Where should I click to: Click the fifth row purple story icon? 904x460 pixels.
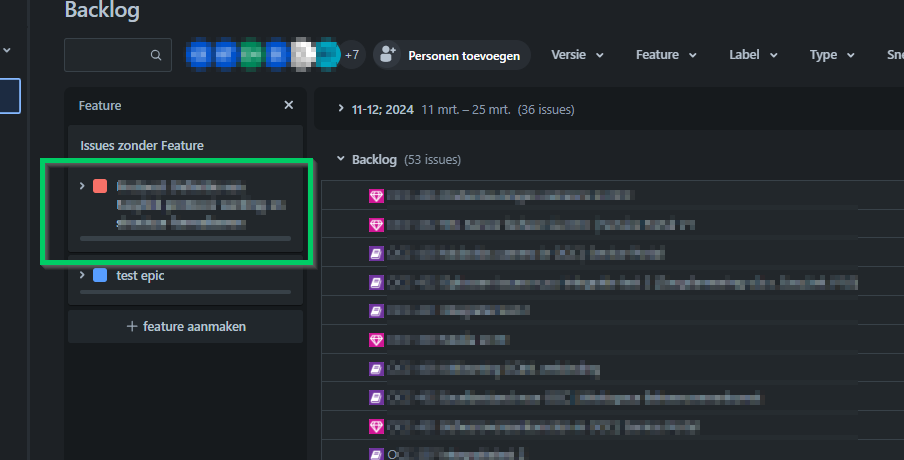[x=376, y=311]
